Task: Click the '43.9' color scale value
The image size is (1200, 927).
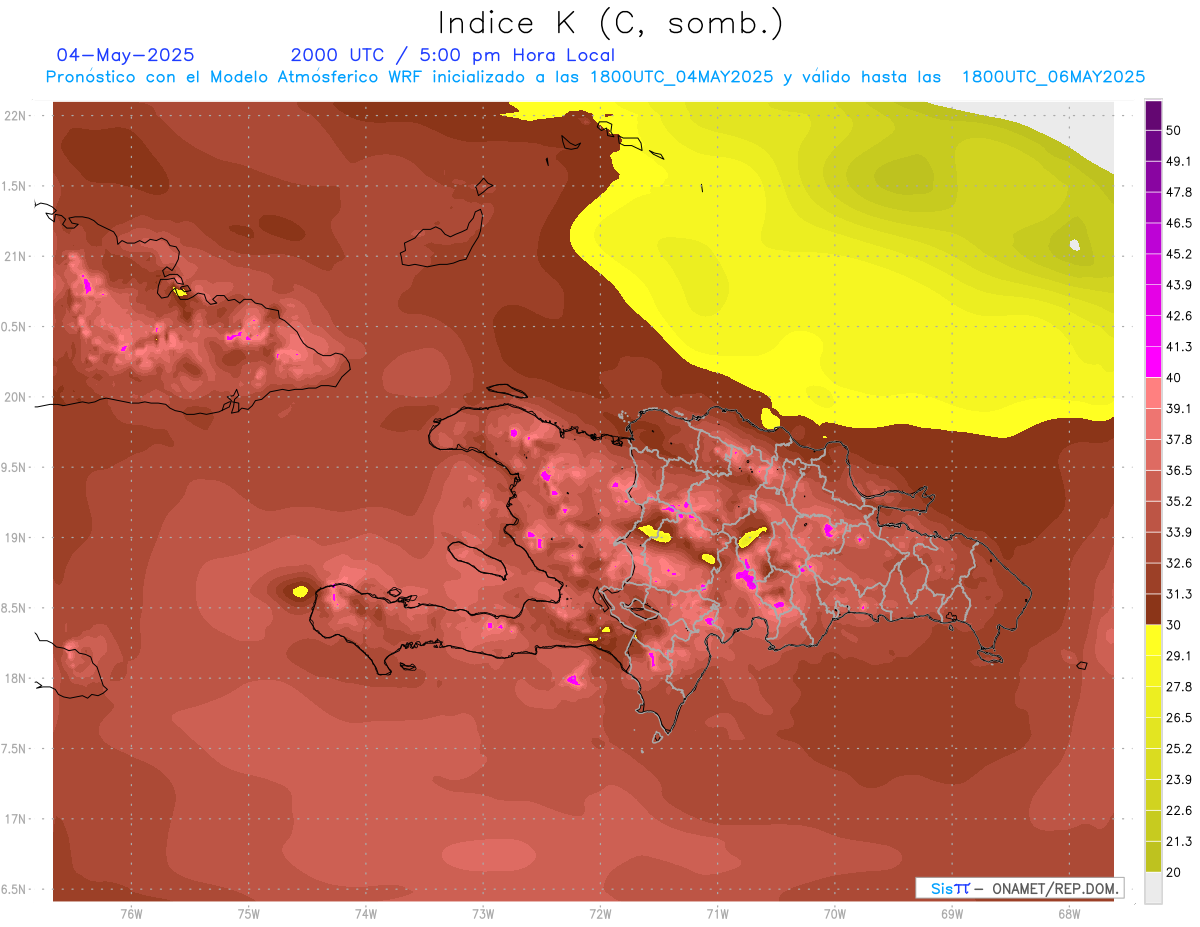Action: click(x=1180, y=285)
